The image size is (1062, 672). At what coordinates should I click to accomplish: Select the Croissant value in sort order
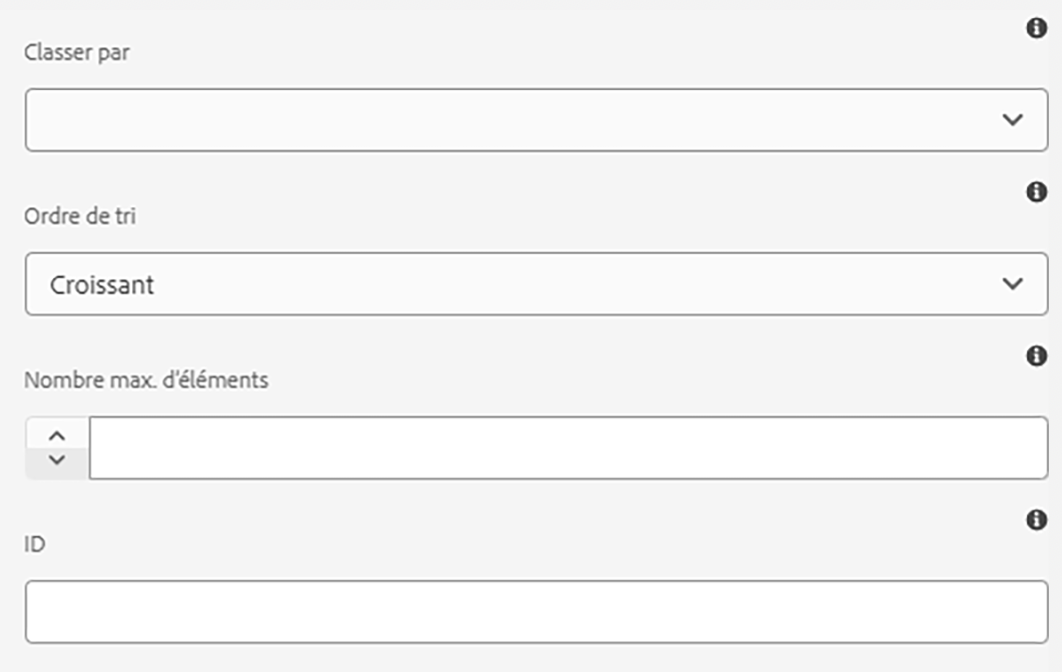coord(102,284)
